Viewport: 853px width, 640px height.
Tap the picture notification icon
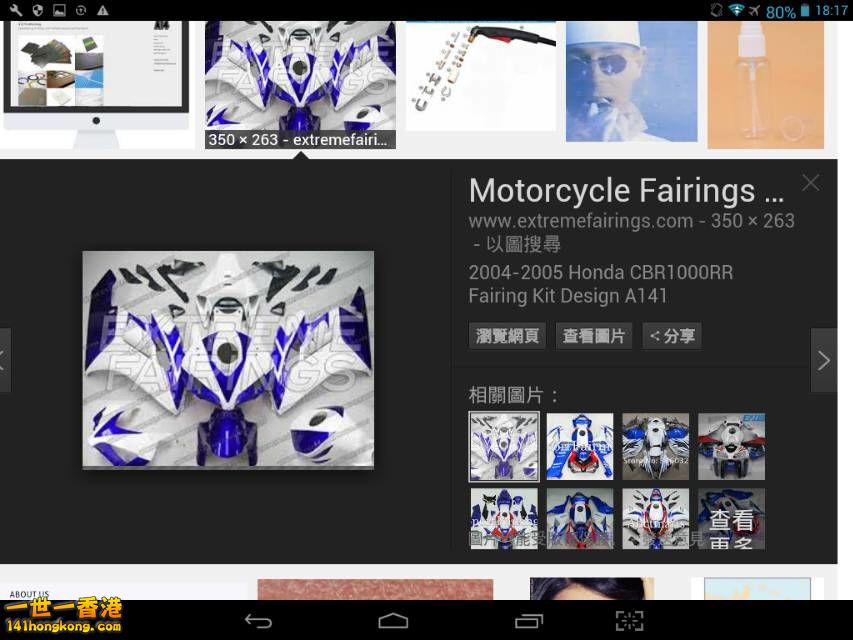[x=59, y=10]
